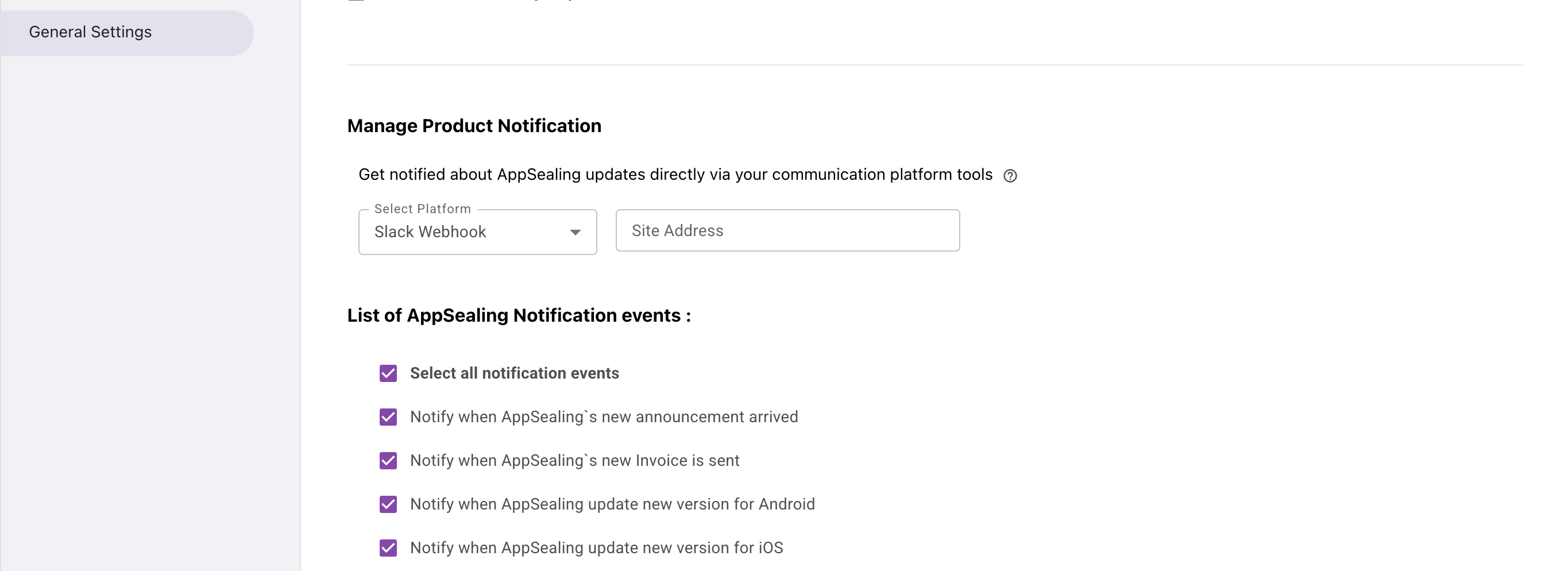The height and width of the screenshot is (571, 1568).
Task: Click the List of AppSealing Notification events heading
Action: click(519, 315)
